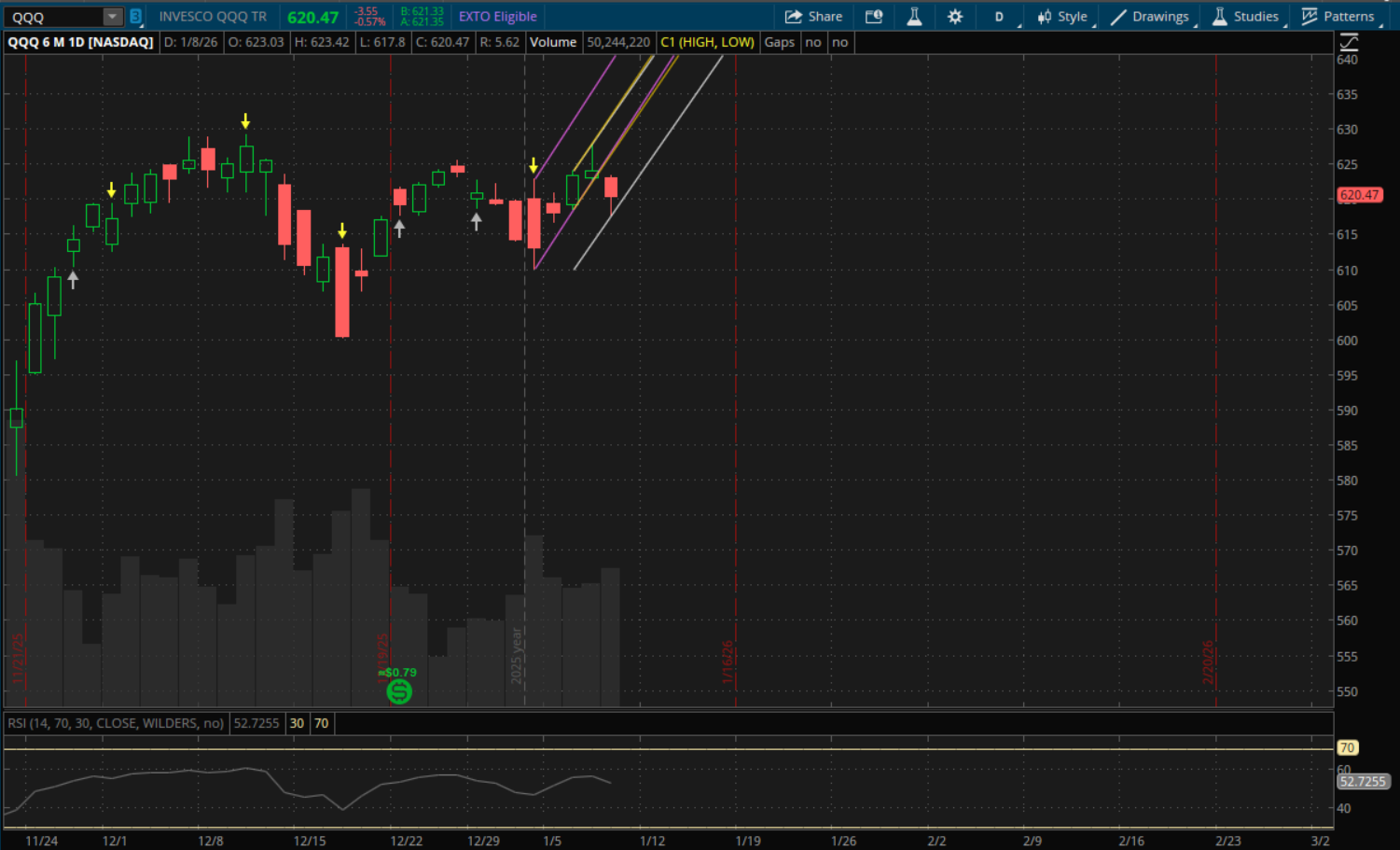Open the flask Edit Studies icon

[x=914, y=17]
